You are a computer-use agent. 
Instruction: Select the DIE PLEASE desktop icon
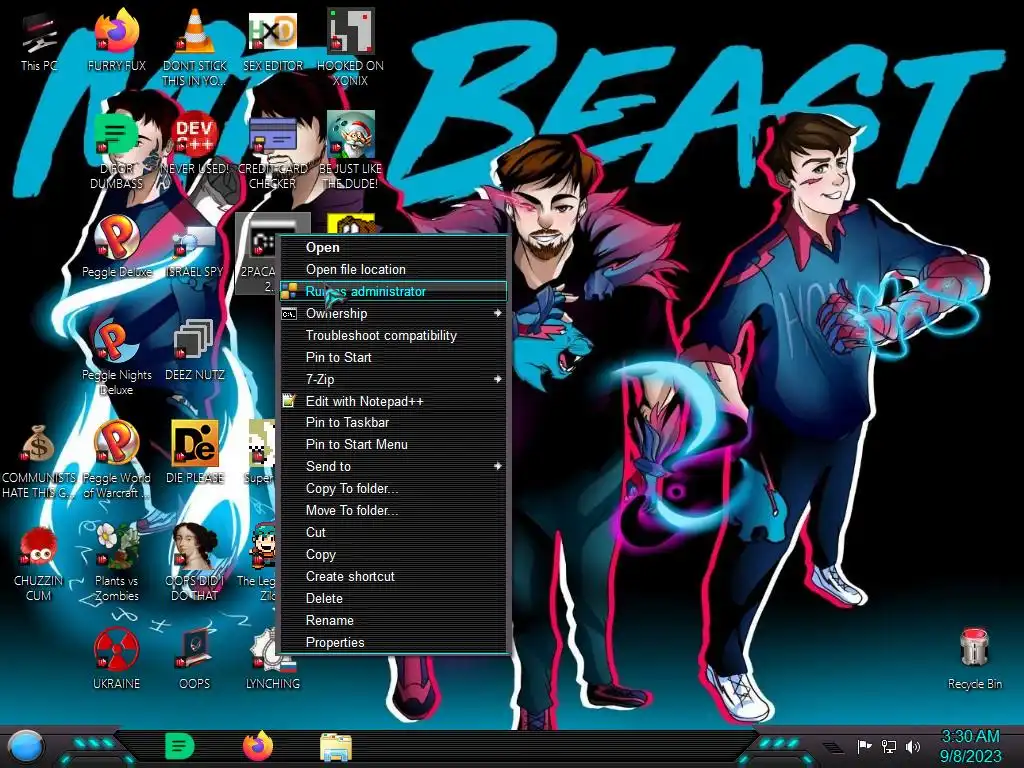coord(194,453)
